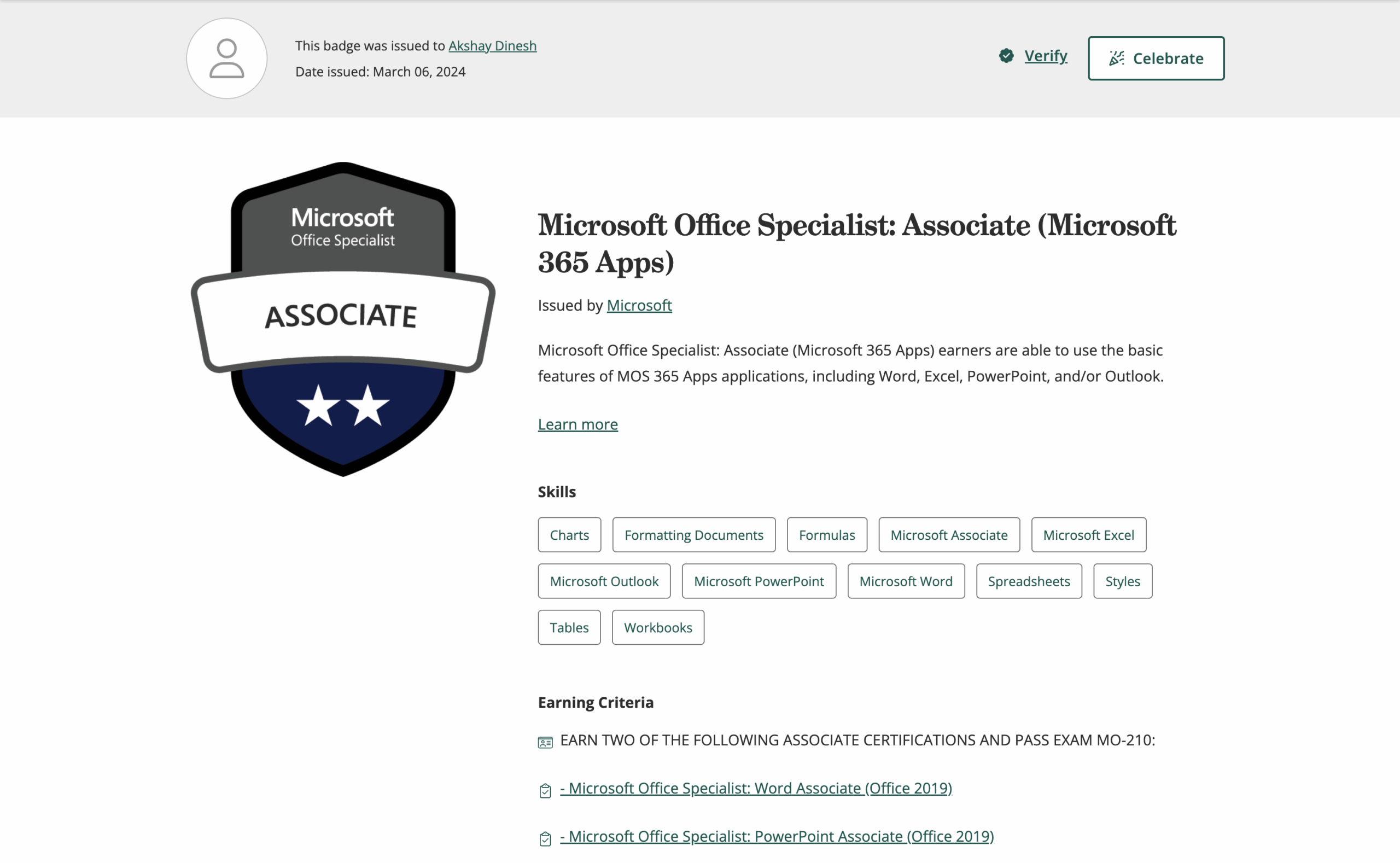1400x863 pixels.
Task: Open Word Associate (Office 2019) certification link
Action: pyautogui.click(x=756, y=788)
